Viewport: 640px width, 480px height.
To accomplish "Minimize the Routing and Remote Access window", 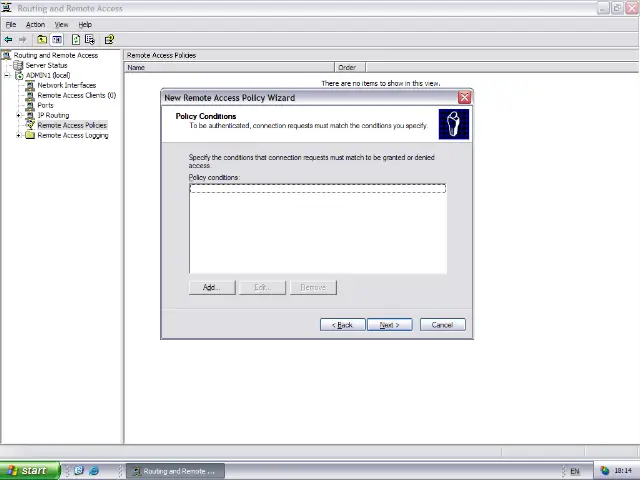I will click(x=603, y=8).
